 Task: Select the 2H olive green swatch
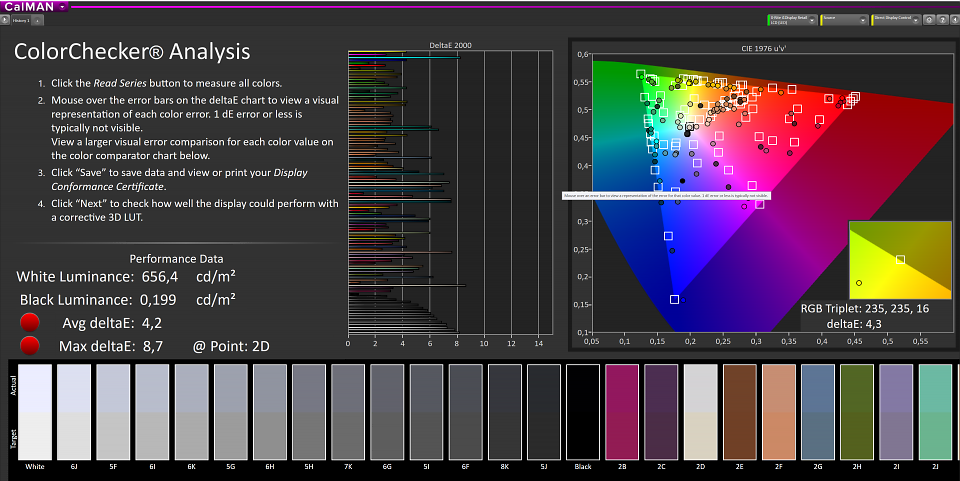[857, 412]
